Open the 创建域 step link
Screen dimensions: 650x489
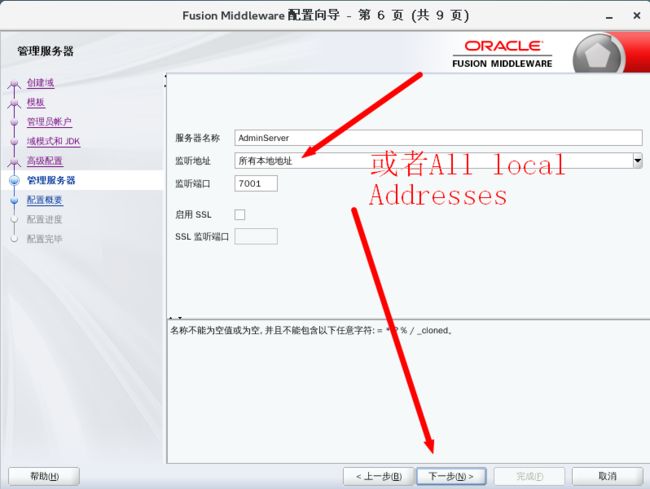[x=41, y=82]
